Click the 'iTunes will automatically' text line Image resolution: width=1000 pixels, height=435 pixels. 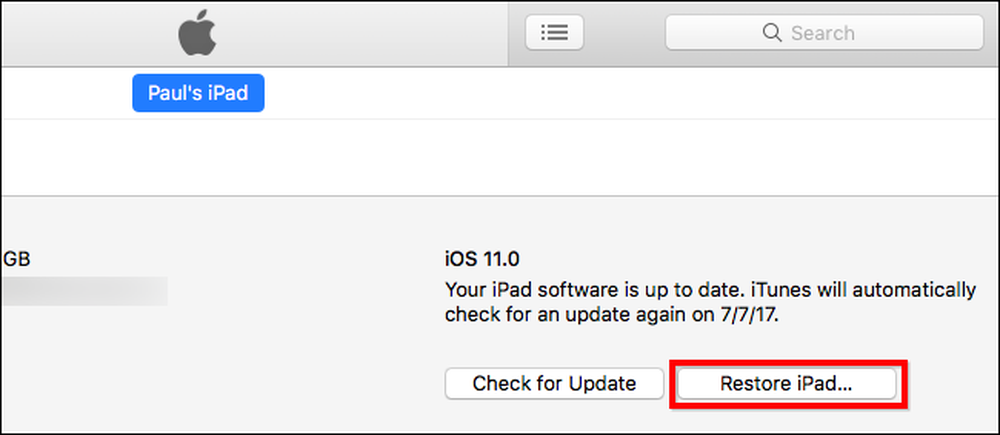860,291
